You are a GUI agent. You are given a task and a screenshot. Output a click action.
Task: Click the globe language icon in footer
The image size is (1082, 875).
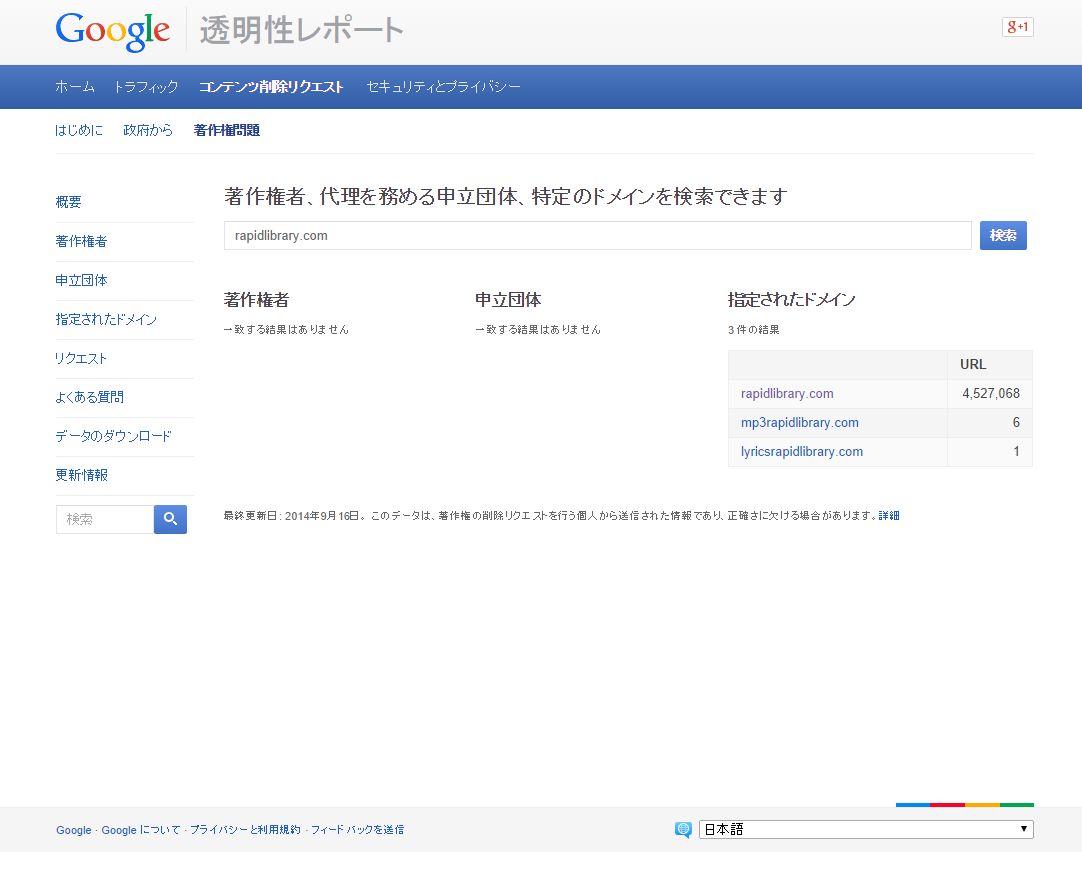click(x=683, y=829)
